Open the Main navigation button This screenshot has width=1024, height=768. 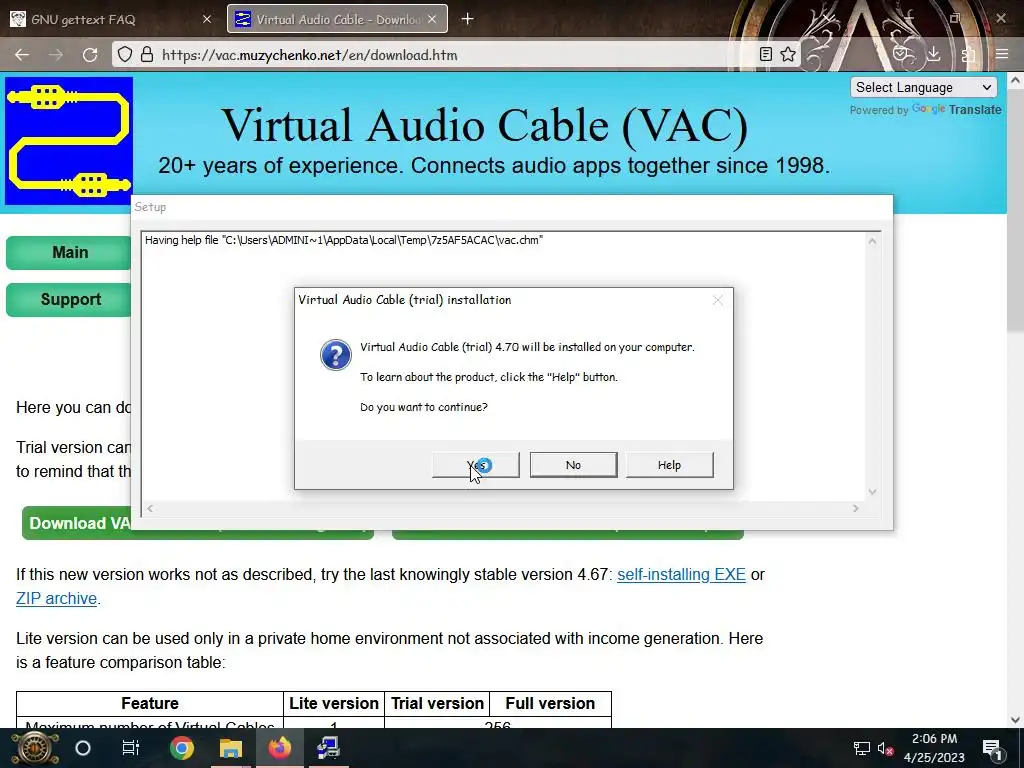(69, 253)
